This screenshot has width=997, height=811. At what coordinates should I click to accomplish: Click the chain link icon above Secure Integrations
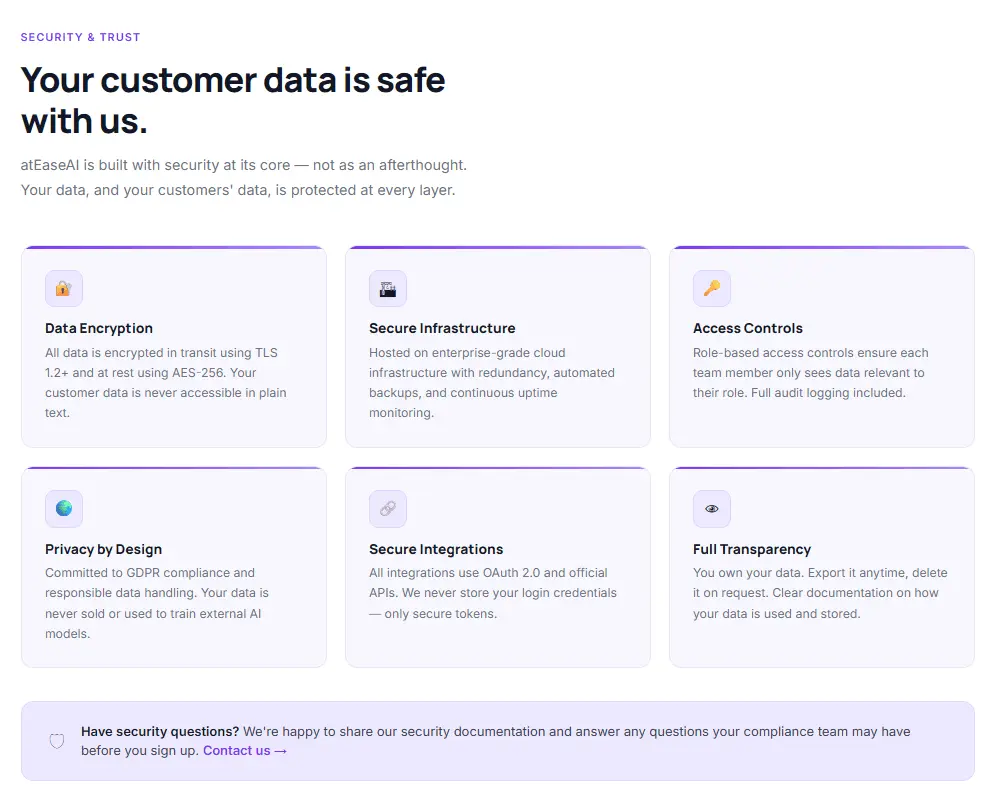coord(388,509)
